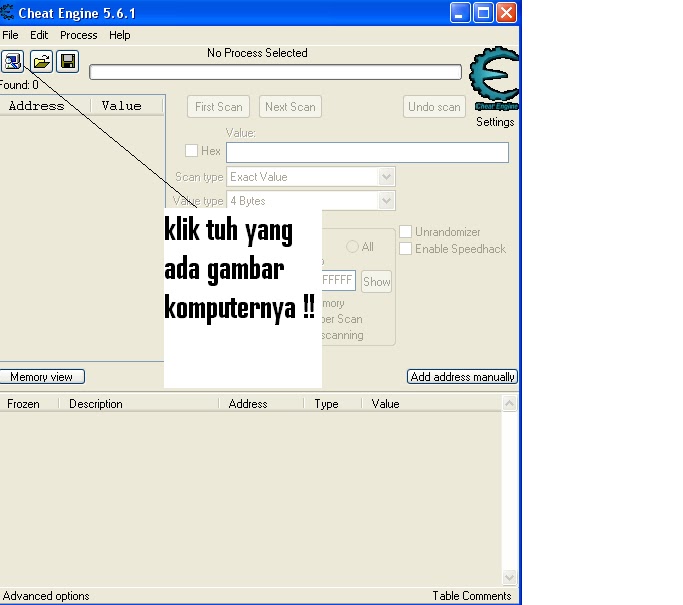Click Add address manually button
This screenshot has width=683, height=605.
click(462, 377)
